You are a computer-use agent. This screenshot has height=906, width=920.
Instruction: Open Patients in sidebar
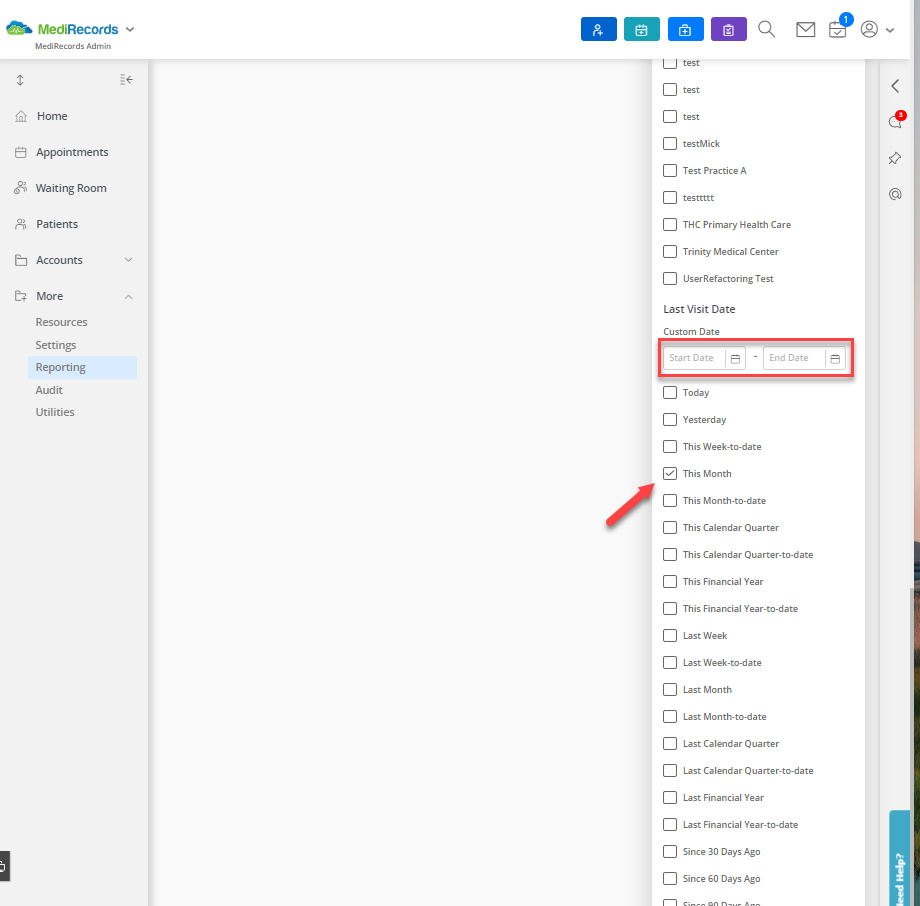(x=57, y=224)
